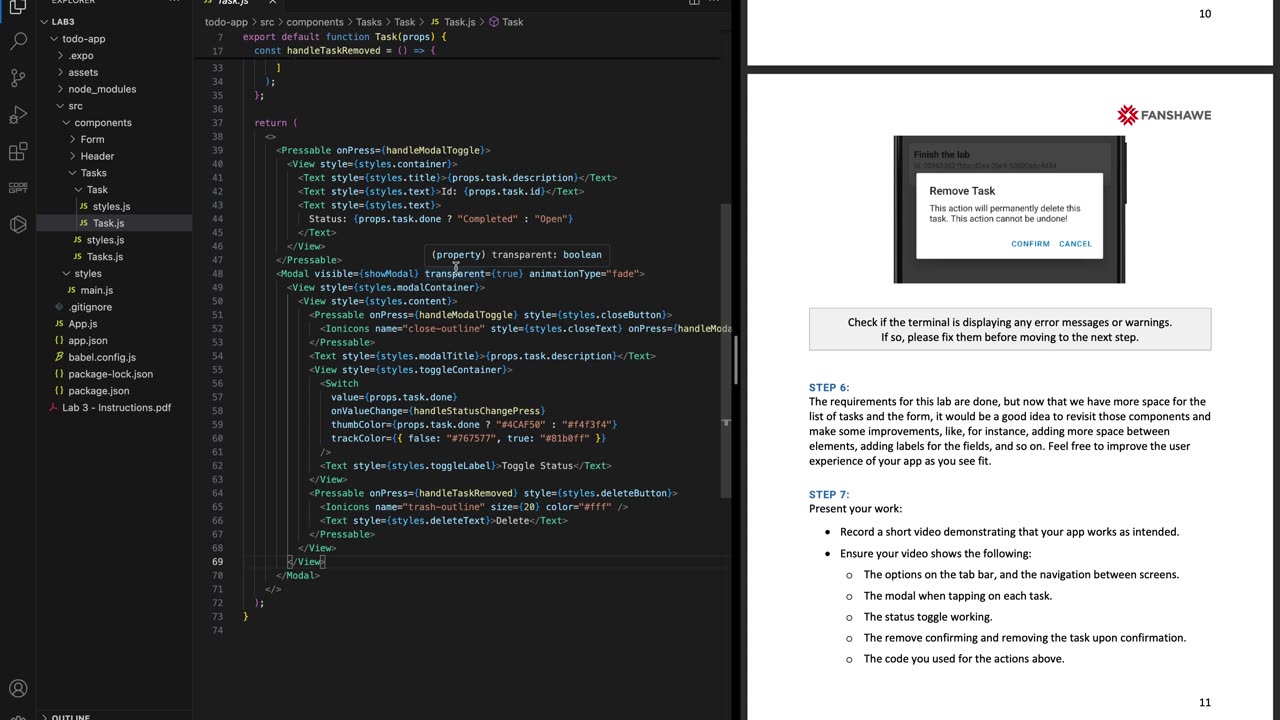Click the JS icon next to App.js
Screen dimensions: 1280x720
(59, 324)
